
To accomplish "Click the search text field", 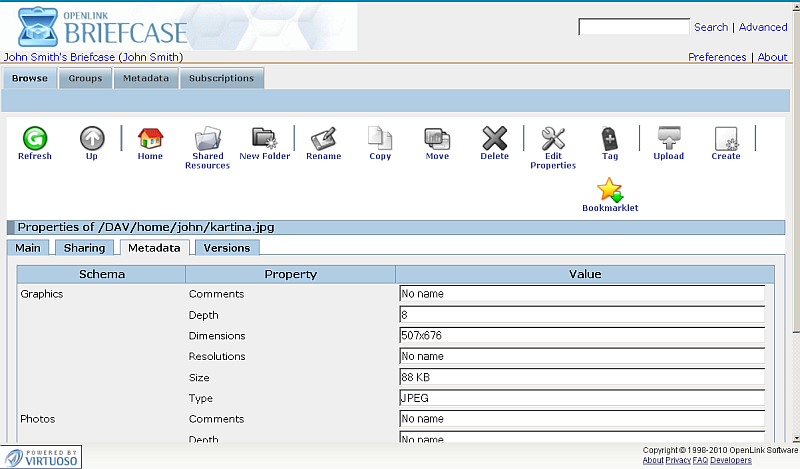I will point(633,27).
